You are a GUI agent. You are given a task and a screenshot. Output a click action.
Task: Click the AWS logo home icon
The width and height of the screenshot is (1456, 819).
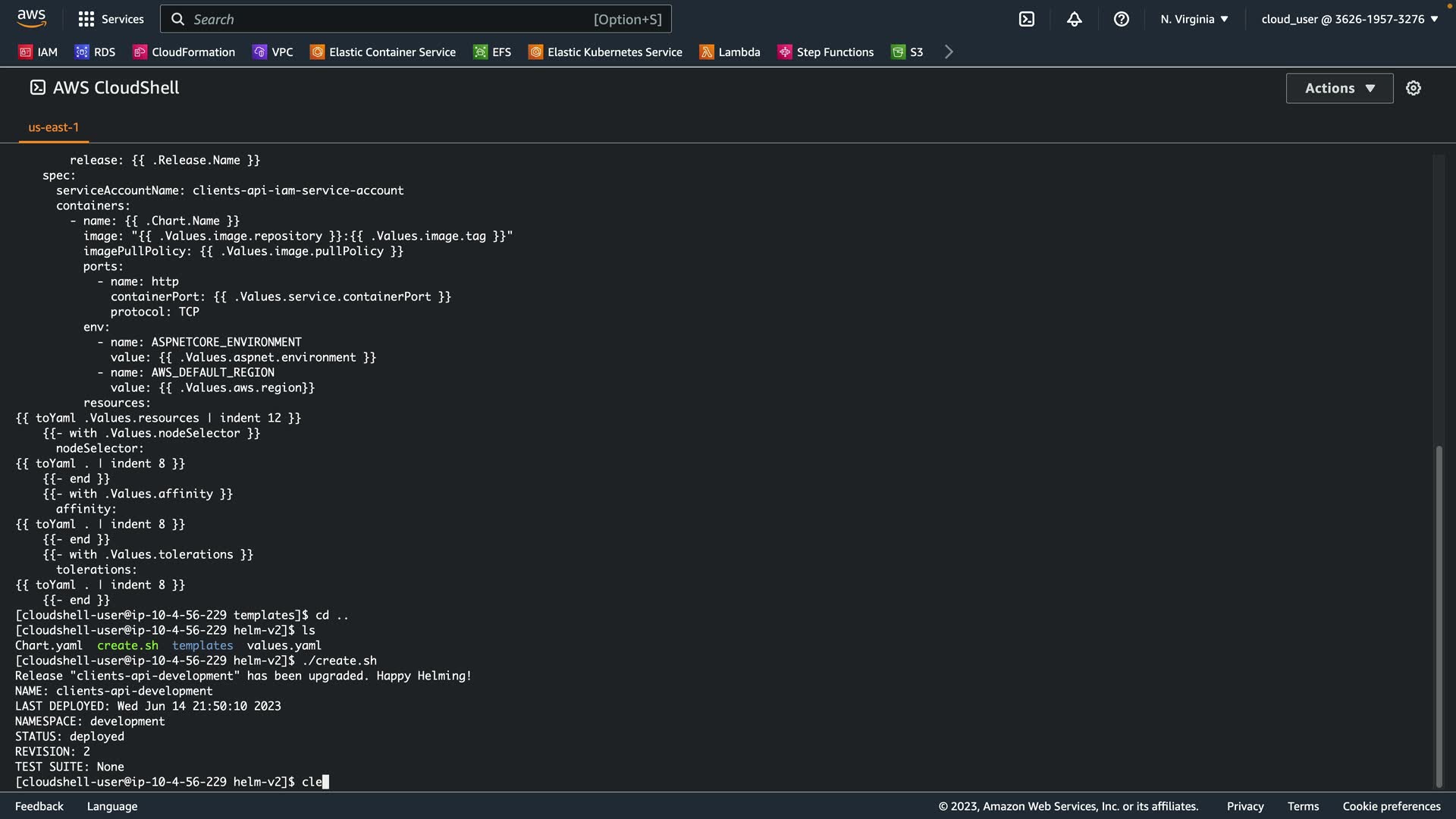pyautogui.click(x=31, y=18)
